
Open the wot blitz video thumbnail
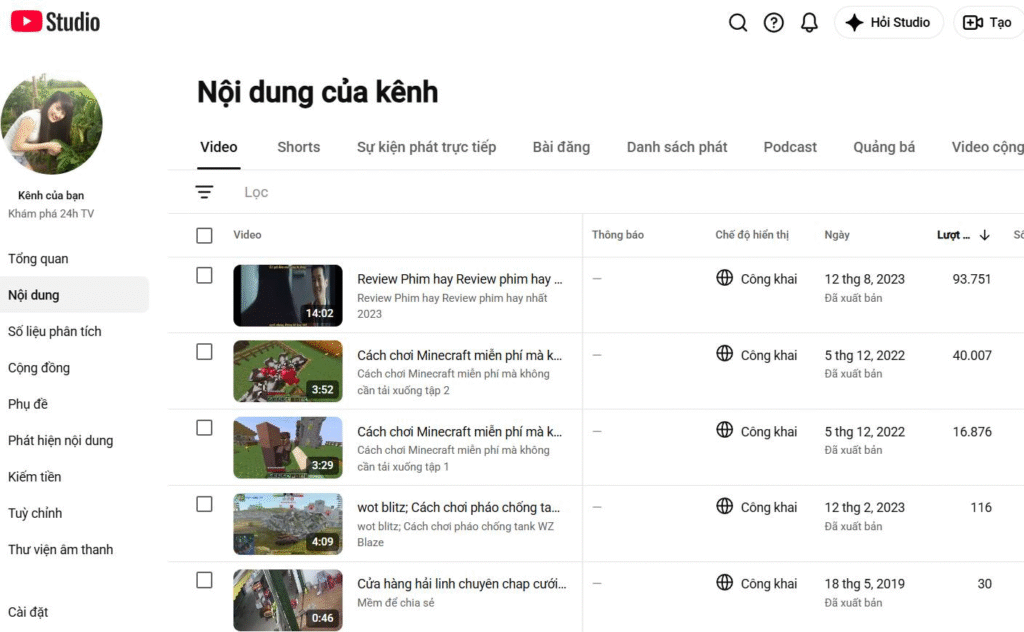(288, 524)
